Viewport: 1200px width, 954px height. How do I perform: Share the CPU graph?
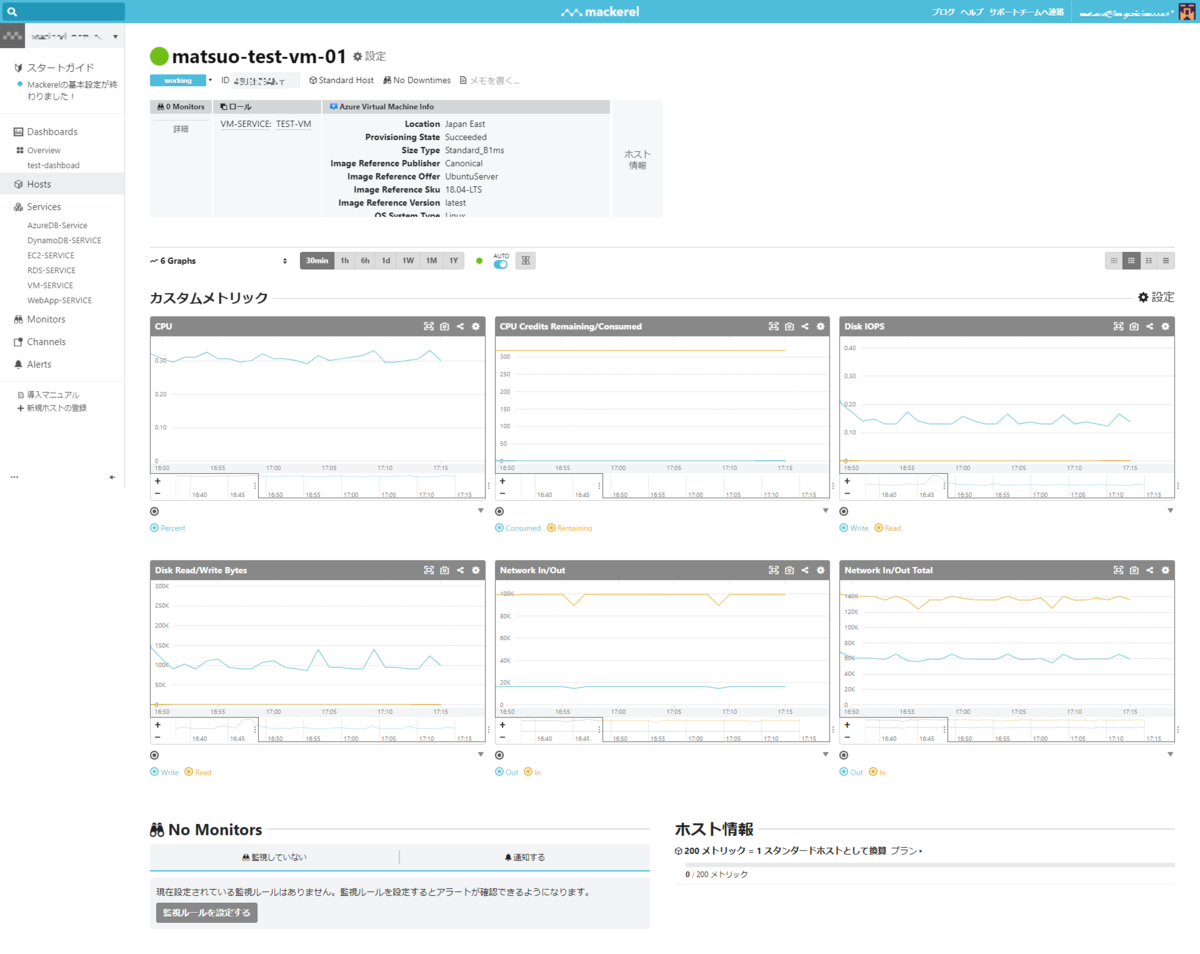tap(460, 326)
